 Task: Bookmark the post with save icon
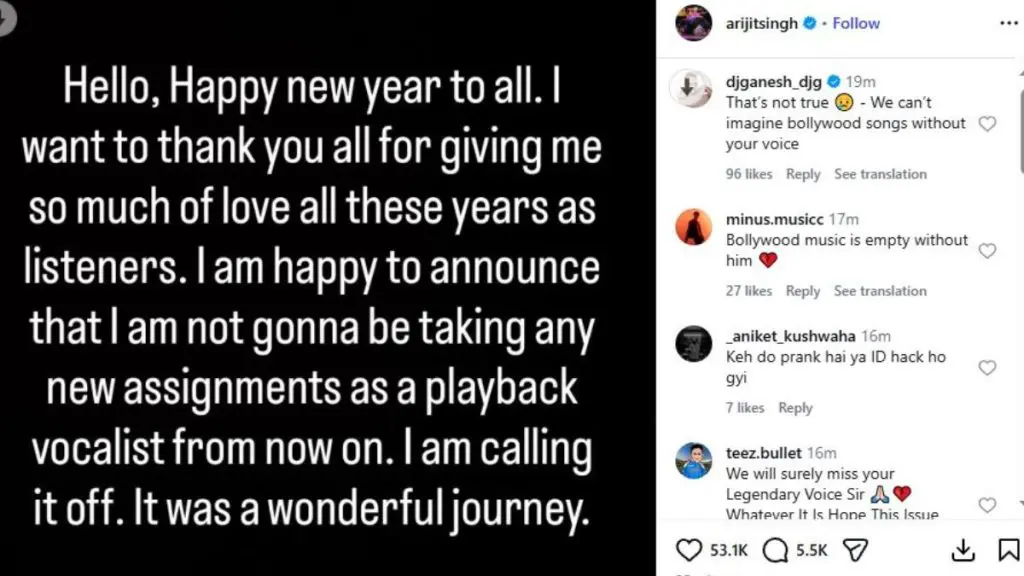coord(1009,549)
